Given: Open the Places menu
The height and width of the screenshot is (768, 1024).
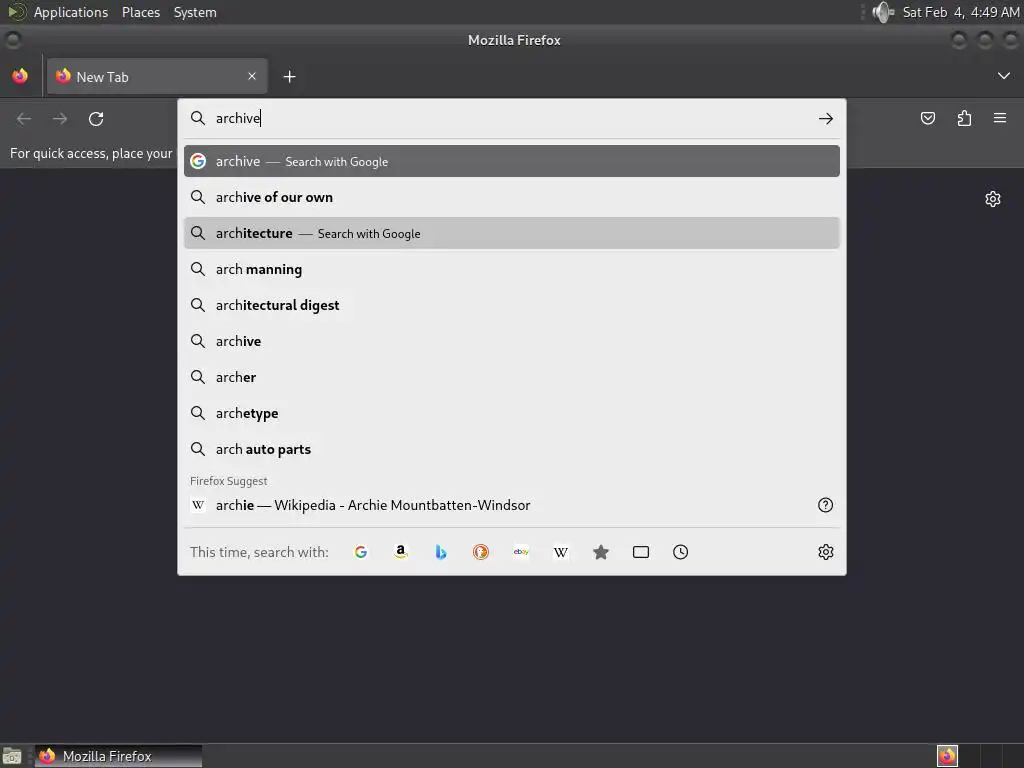Looking at the screenshot, I should click(141, 12).
